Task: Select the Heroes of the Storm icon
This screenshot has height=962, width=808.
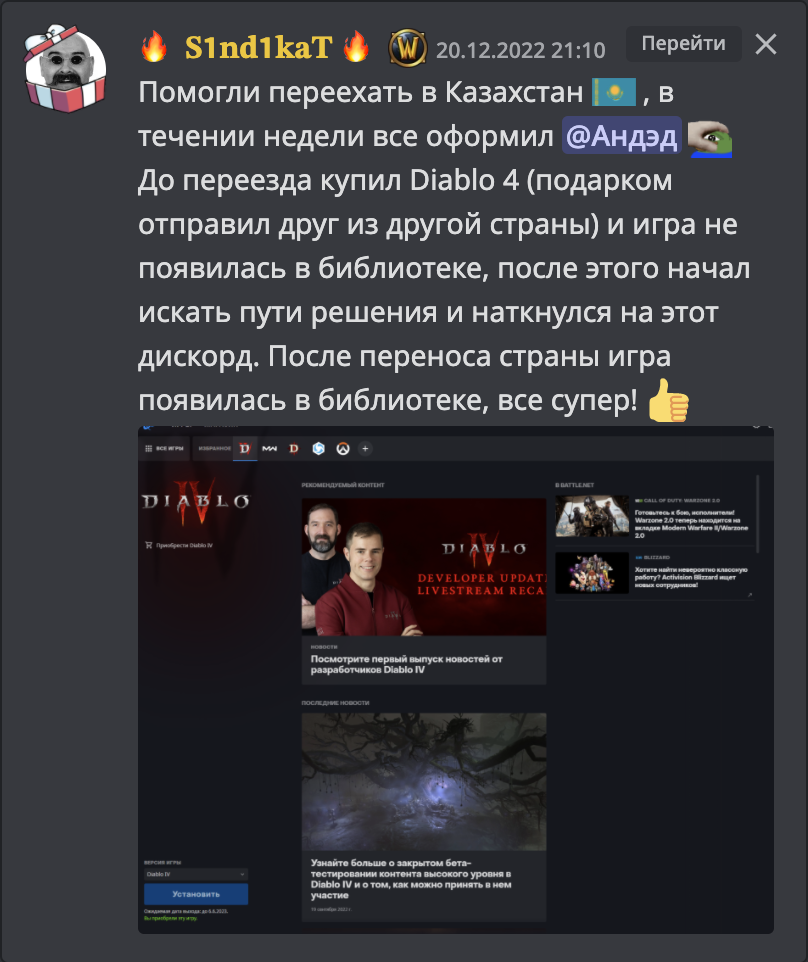Action: [x=318, y=448]
